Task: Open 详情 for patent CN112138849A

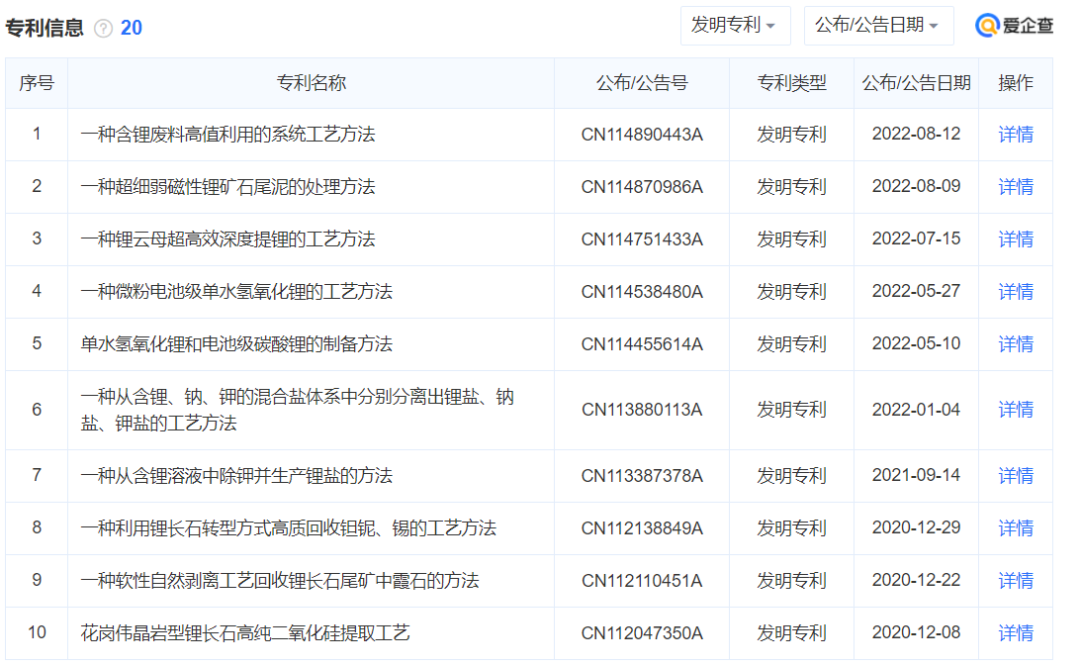Action: [1015, 528]
